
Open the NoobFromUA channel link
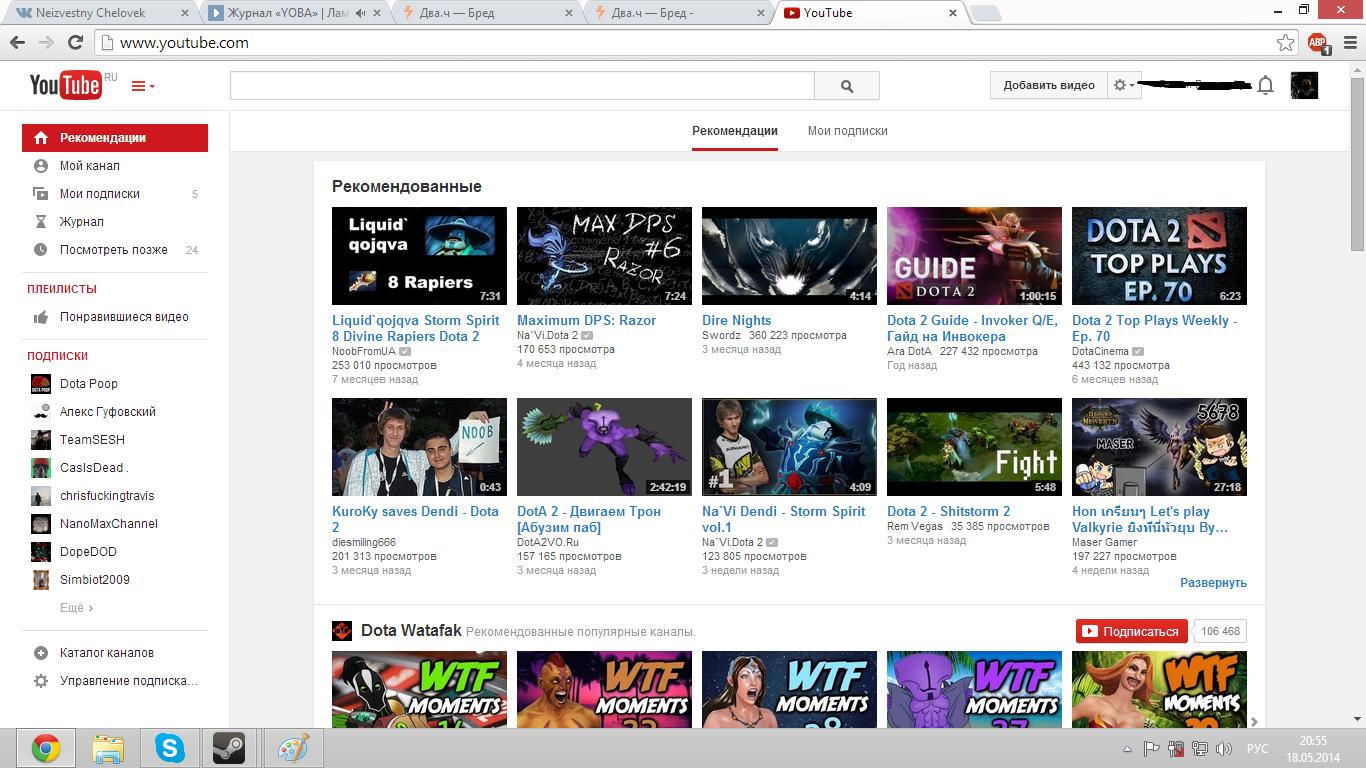[364, 352]
